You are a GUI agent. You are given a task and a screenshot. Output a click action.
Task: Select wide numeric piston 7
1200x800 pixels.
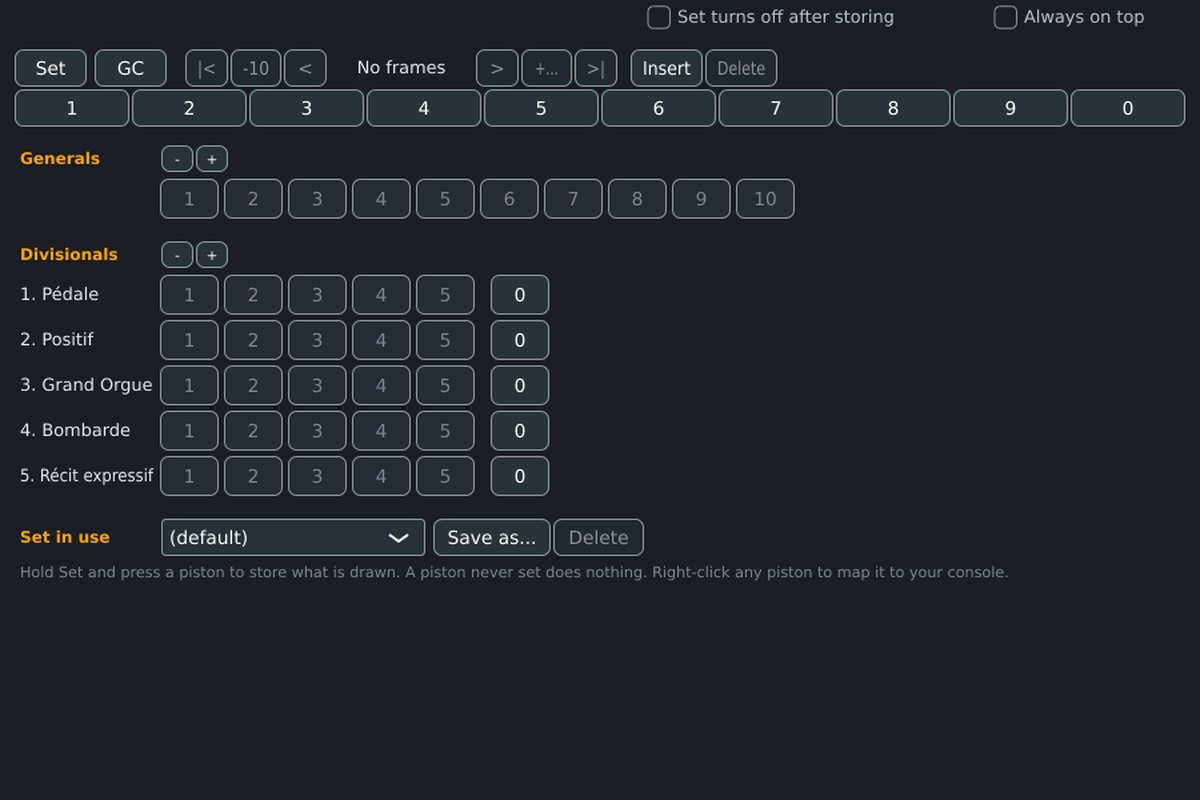tap(776, 108)
